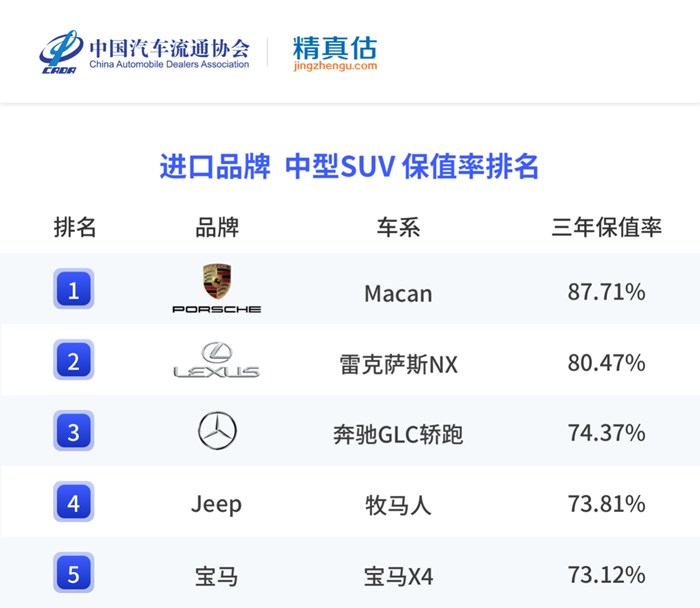Click the rank 1 badge

click(x=74, y=289)
